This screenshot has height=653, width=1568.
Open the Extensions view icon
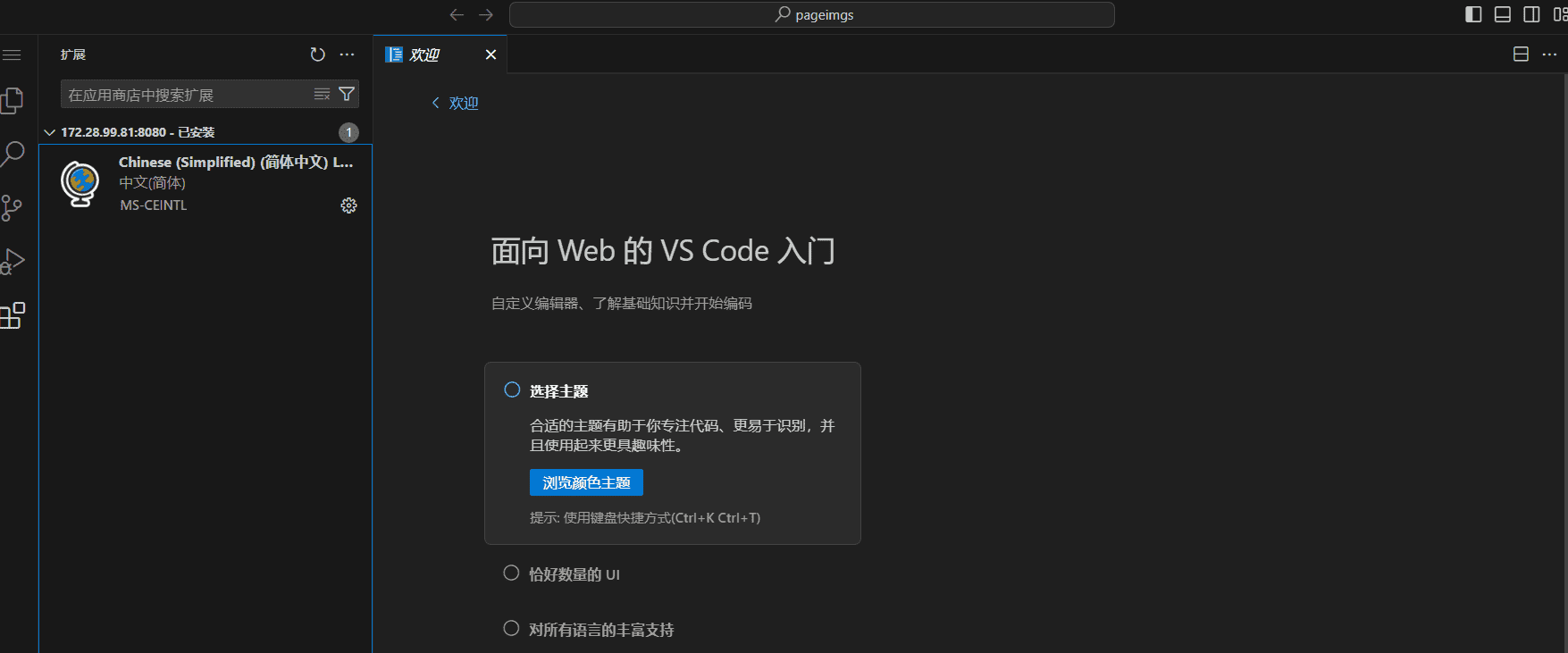[x=12, y=315]
